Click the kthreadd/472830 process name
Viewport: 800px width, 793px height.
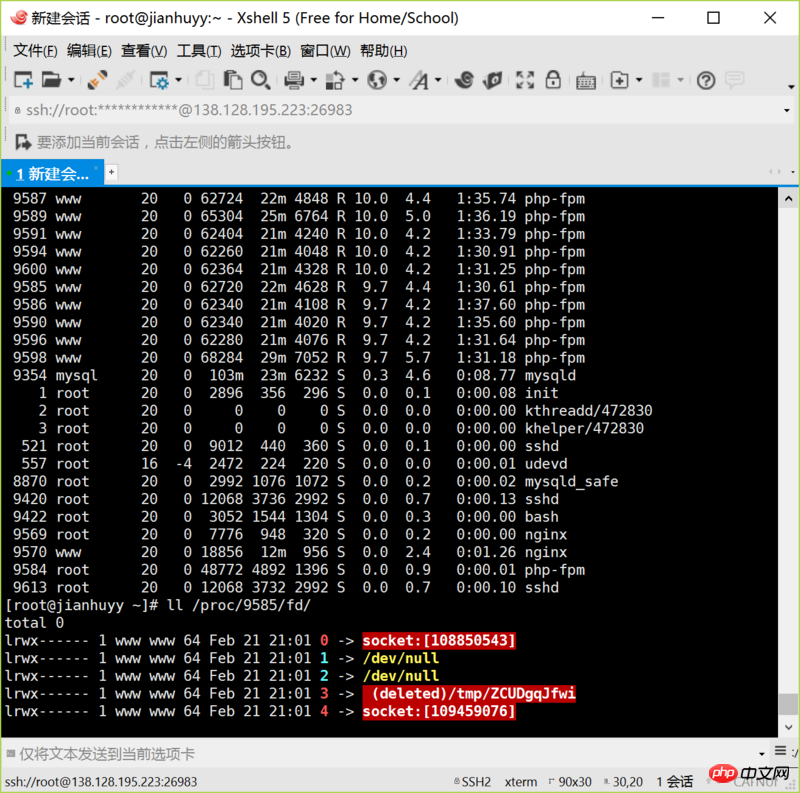click(588, 410)
